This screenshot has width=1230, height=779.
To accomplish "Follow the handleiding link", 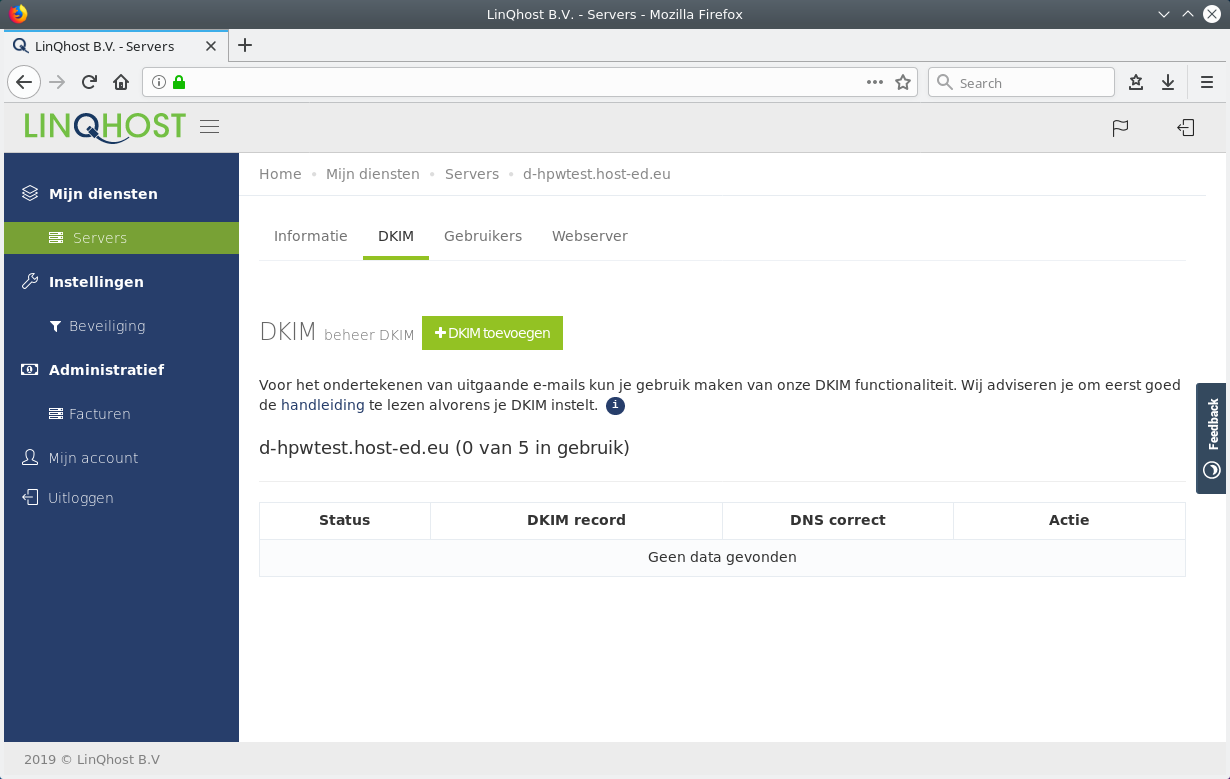I will point(323,405).
